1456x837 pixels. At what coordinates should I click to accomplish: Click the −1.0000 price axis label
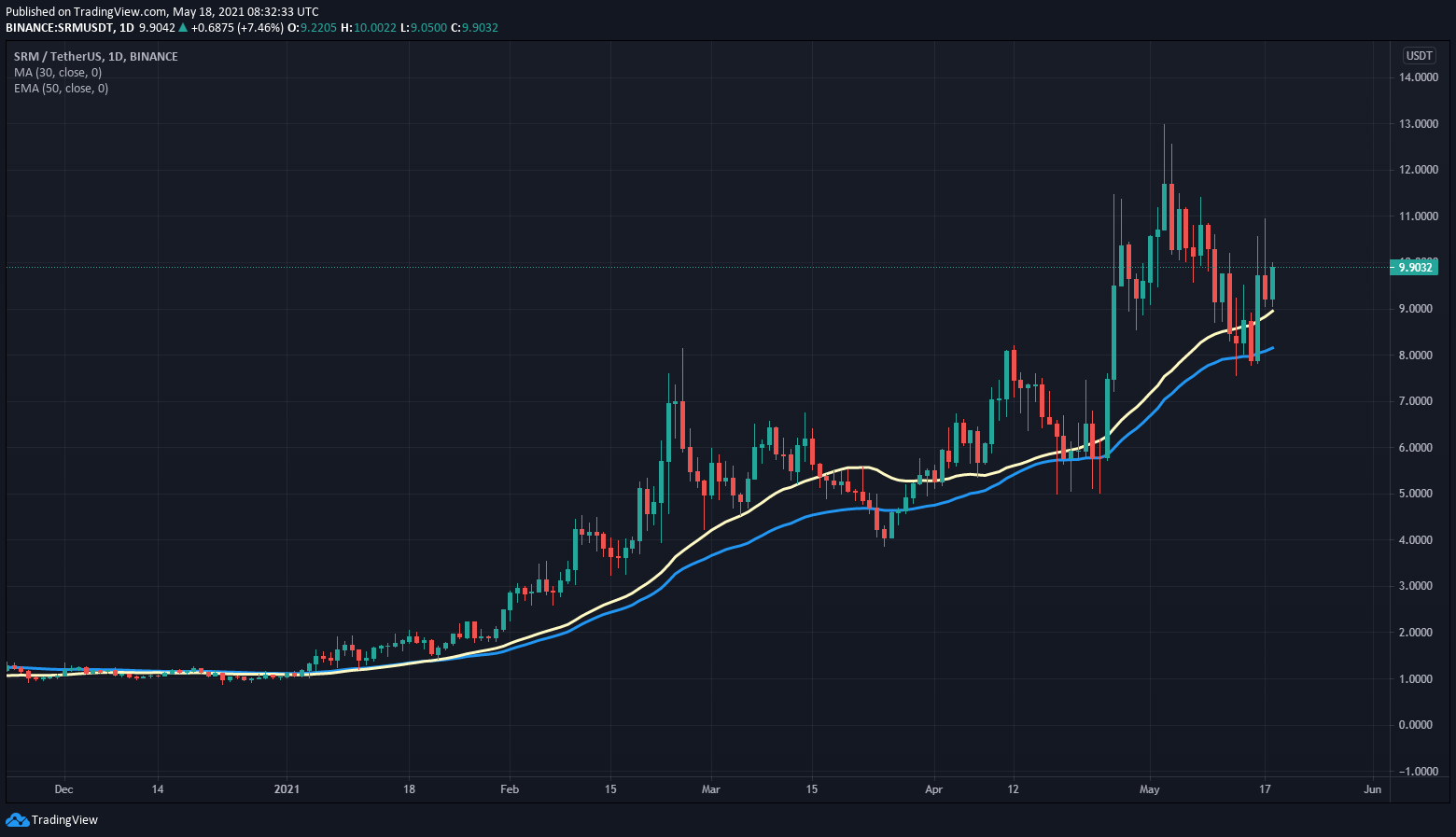(x=1418, y=771)
